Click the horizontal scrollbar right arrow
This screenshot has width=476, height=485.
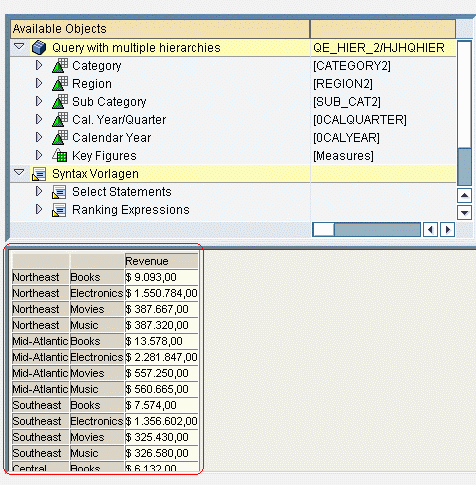click(448, 230)
